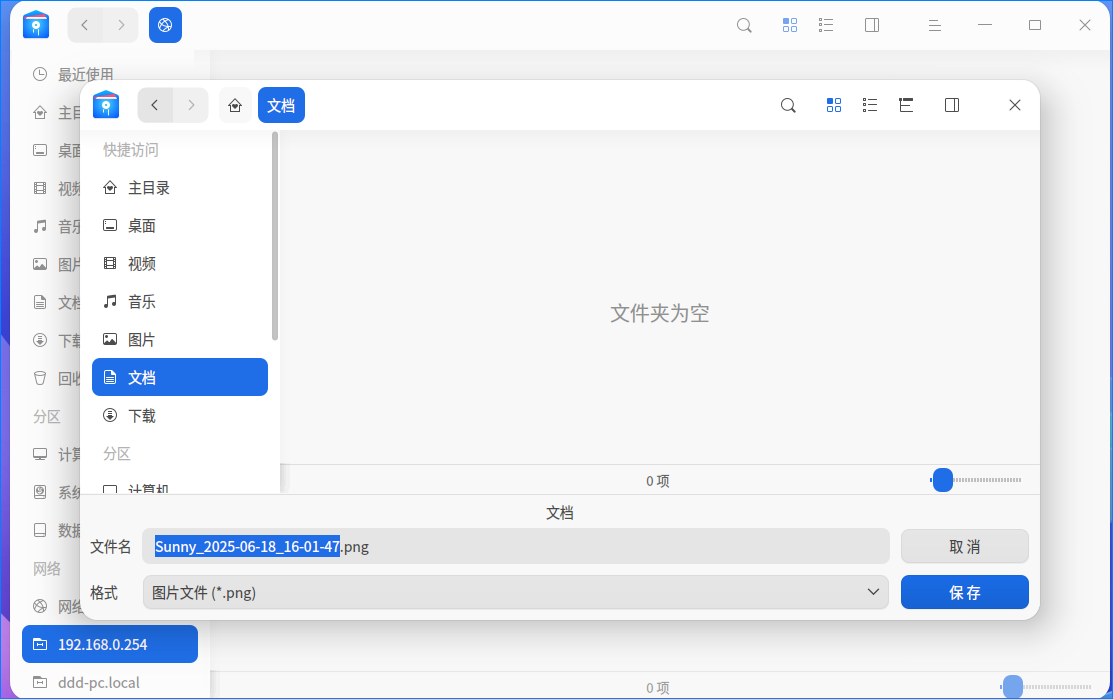Switch main window to icon view

click(x=789, y=26)
